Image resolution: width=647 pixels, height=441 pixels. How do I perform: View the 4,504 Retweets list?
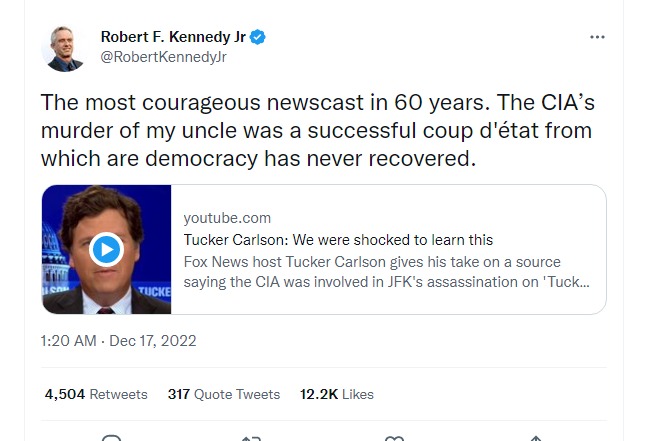point(96,394)
